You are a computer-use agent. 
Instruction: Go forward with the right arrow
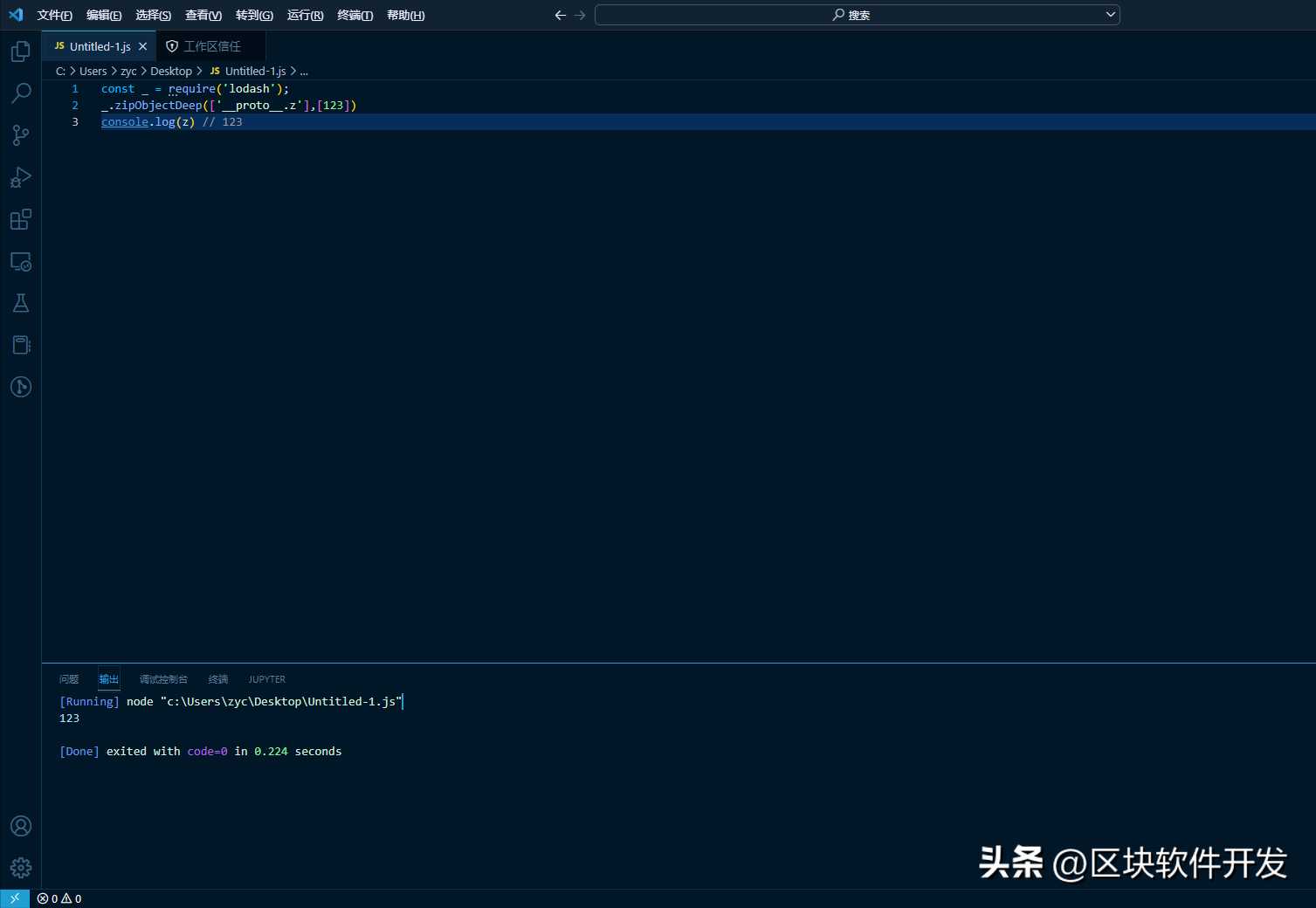[x=580, y=15]
